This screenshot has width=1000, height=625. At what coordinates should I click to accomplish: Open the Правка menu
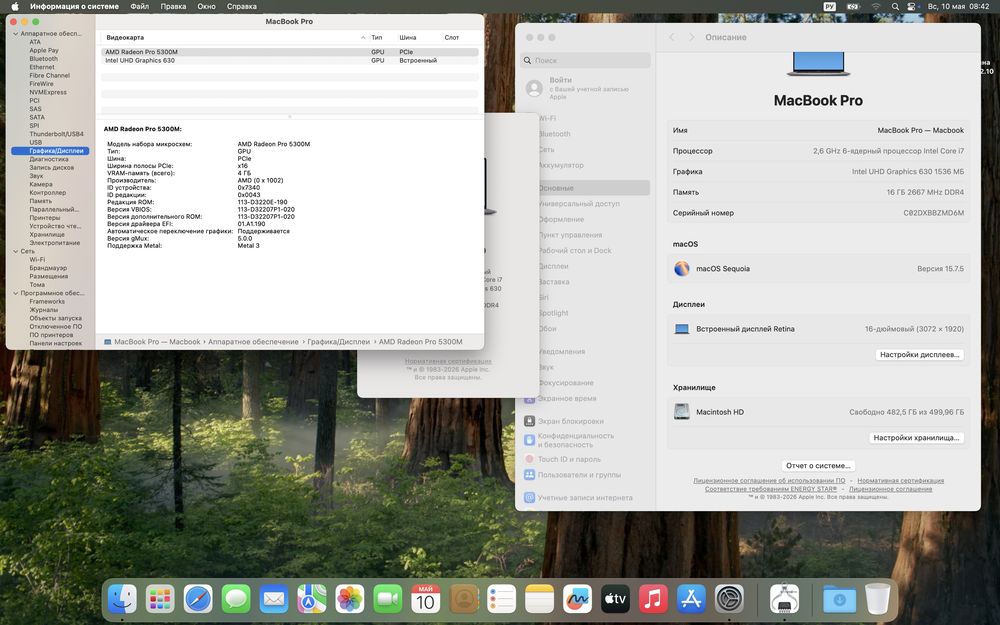point(173,6)
